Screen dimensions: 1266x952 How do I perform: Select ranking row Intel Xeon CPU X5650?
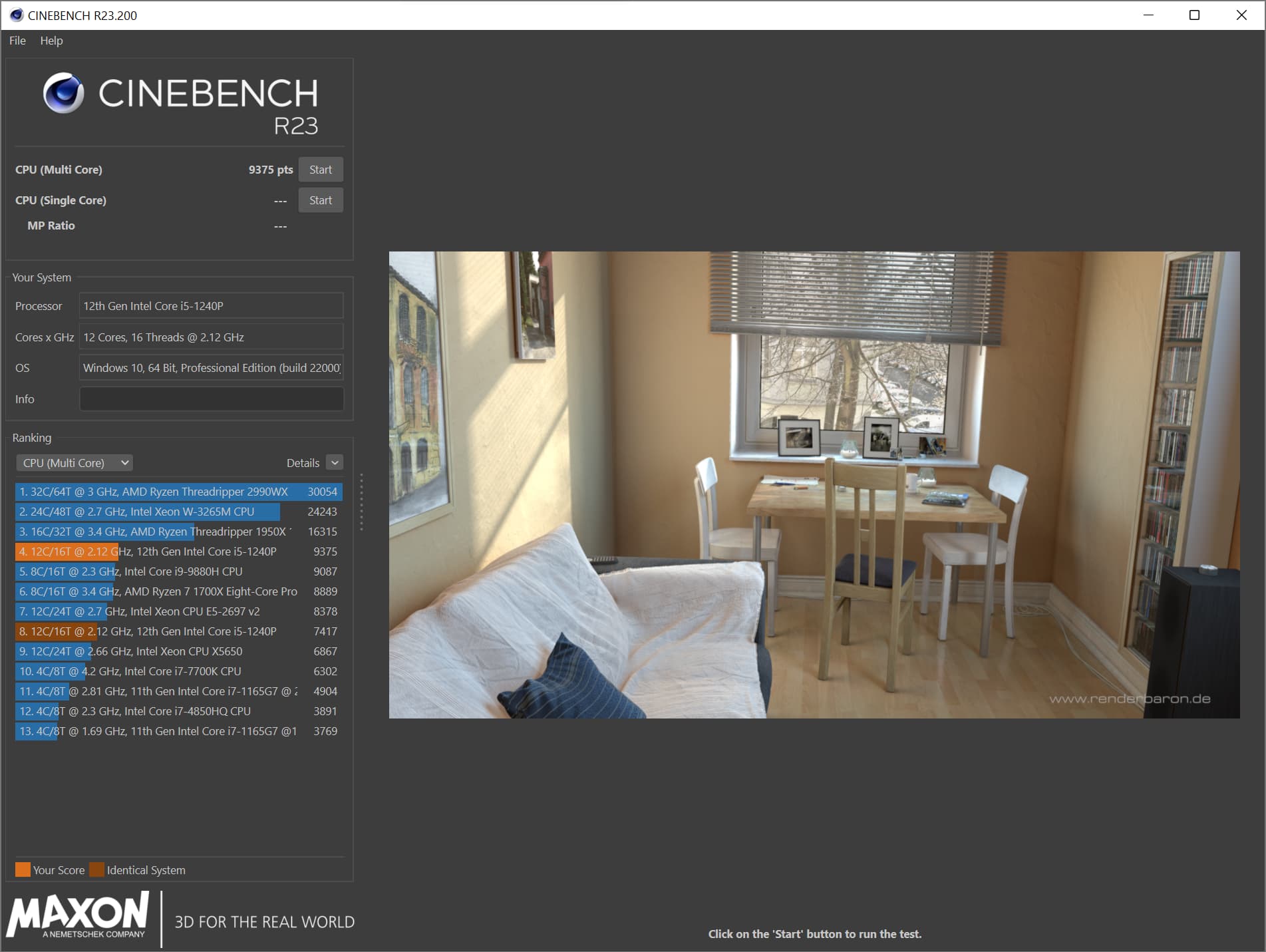(179, 651)
